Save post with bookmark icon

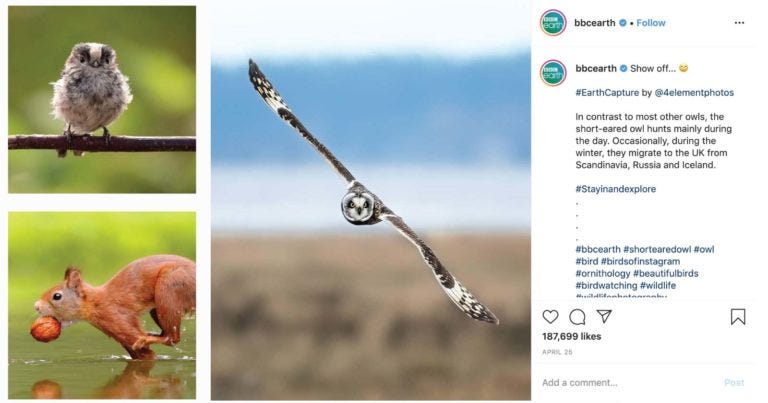pos(738,317)
